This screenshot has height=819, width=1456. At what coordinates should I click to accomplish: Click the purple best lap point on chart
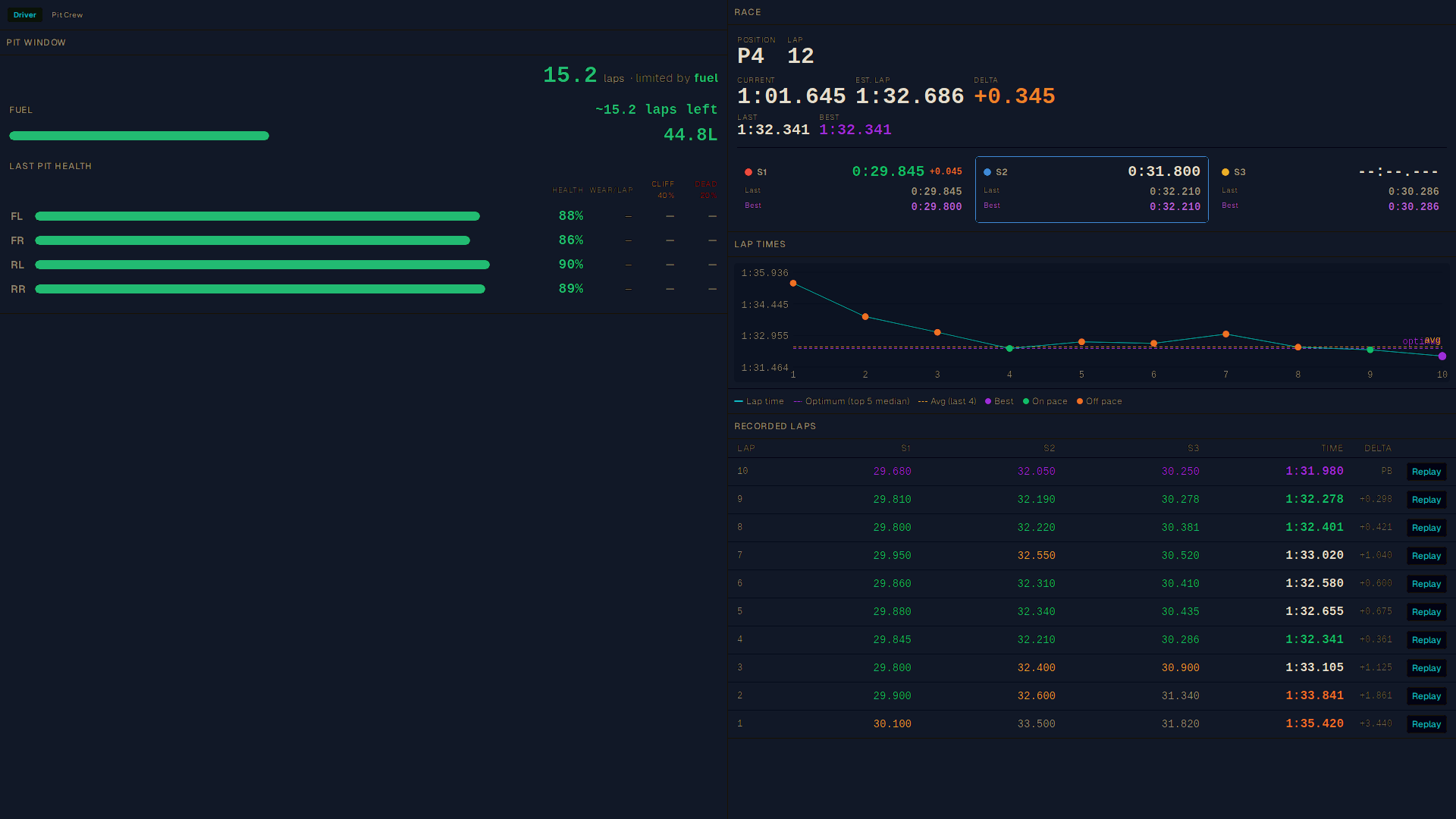(1442, 356)
